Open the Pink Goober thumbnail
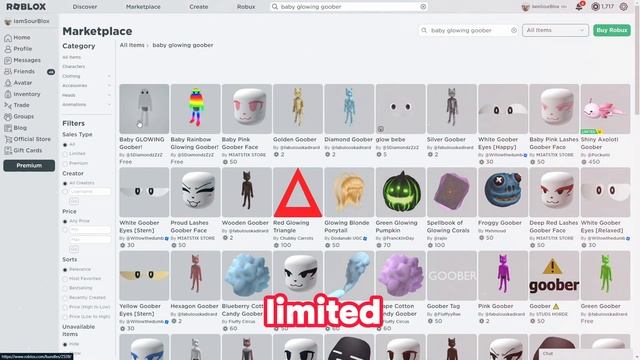The image size is (640, 360). click(x=503, y=276)
